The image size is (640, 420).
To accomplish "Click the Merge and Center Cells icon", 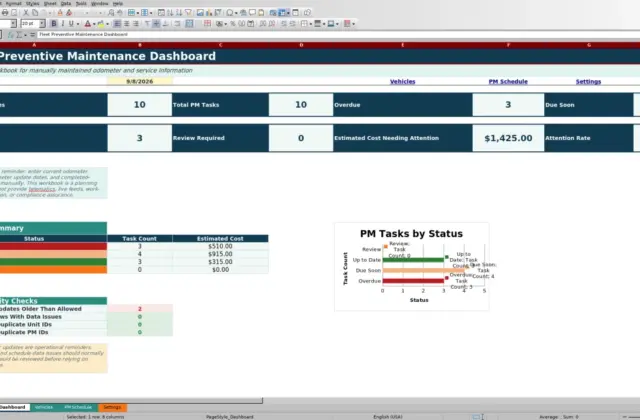I will point(189,24).
